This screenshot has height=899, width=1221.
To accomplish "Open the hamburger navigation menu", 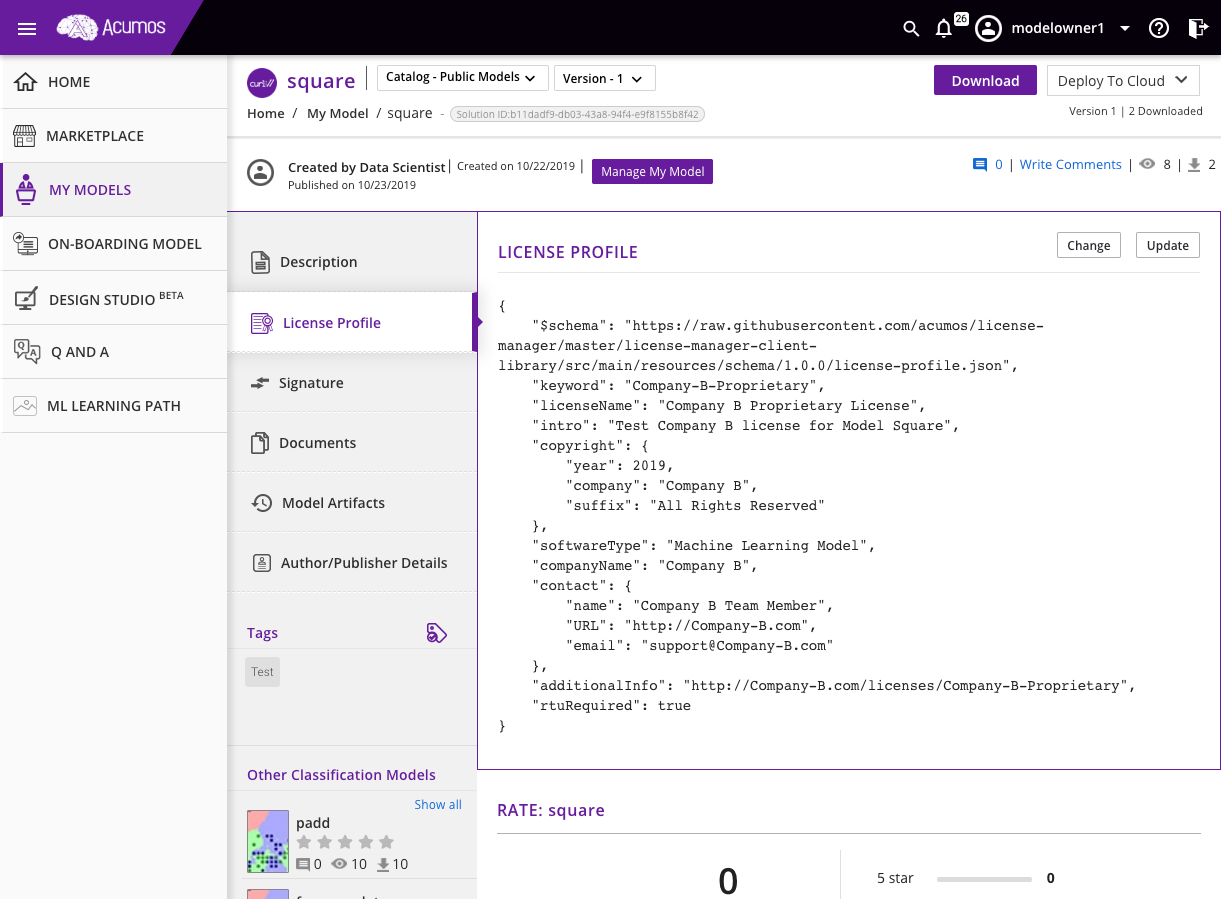I will point(27,28).
